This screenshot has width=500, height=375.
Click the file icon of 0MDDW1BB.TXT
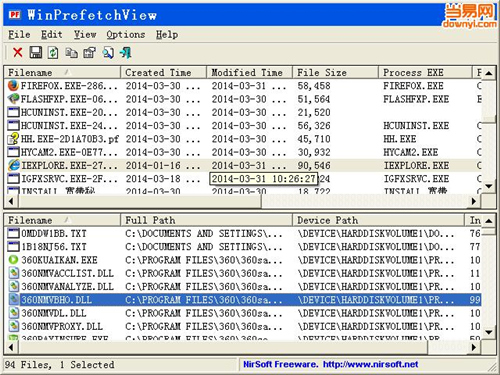click(x=13, y=233)
